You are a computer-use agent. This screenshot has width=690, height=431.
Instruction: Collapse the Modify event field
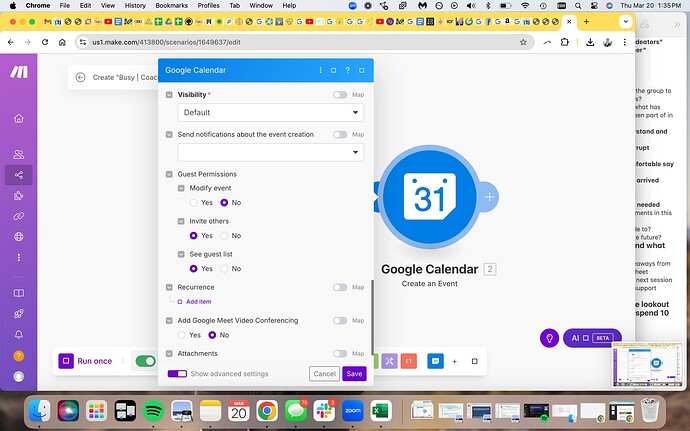point(181,188)
